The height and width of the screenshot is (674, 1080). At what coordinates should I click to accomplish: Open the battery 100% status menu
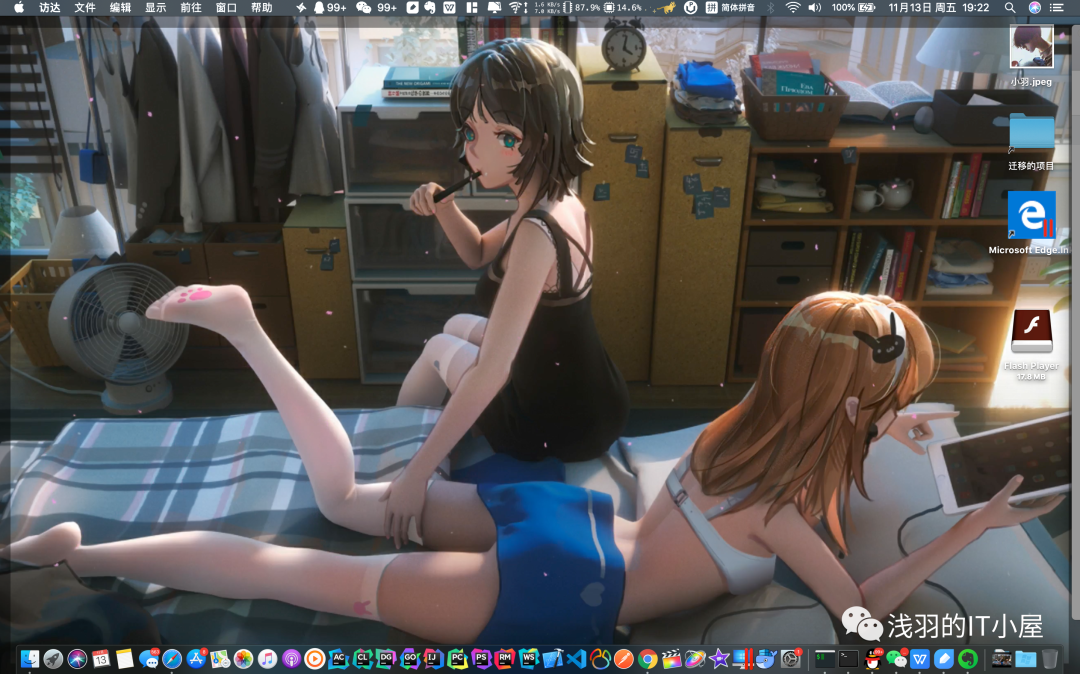coord(853,8)
